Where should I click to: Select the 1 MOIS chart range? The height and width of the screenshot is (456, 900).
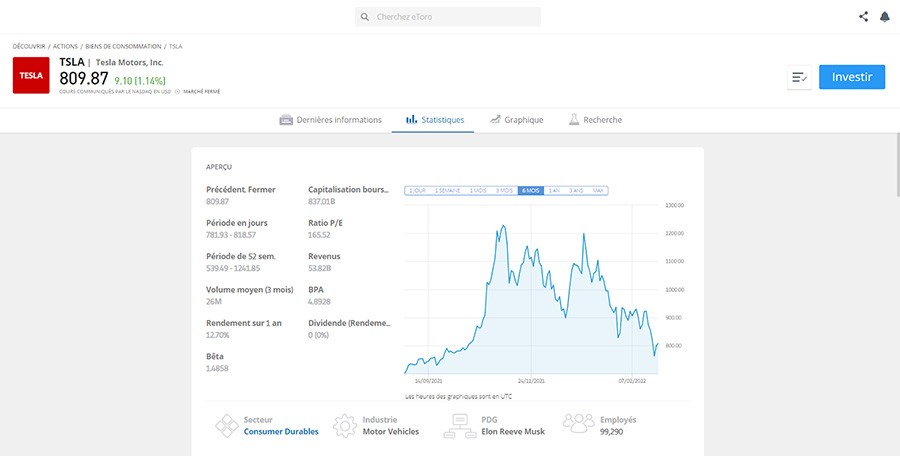(479, 191)
